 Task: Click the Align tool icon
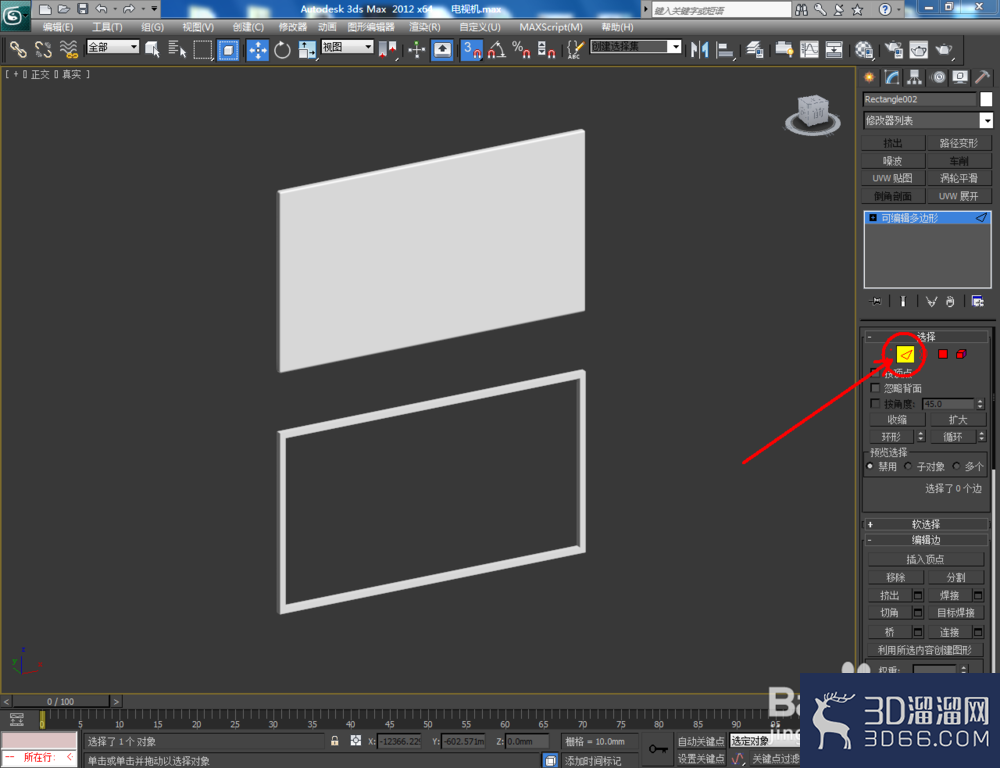pyautogui.click(x=725, y=49)
